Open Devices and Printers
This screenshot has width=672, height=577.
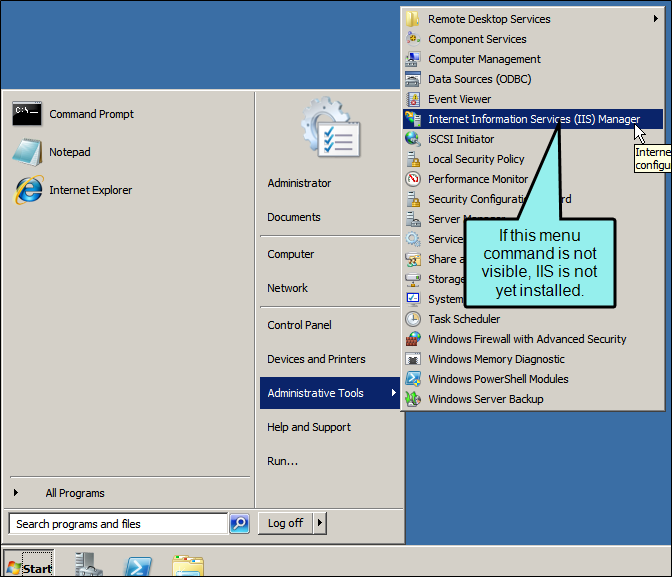(x=316, y=359)
